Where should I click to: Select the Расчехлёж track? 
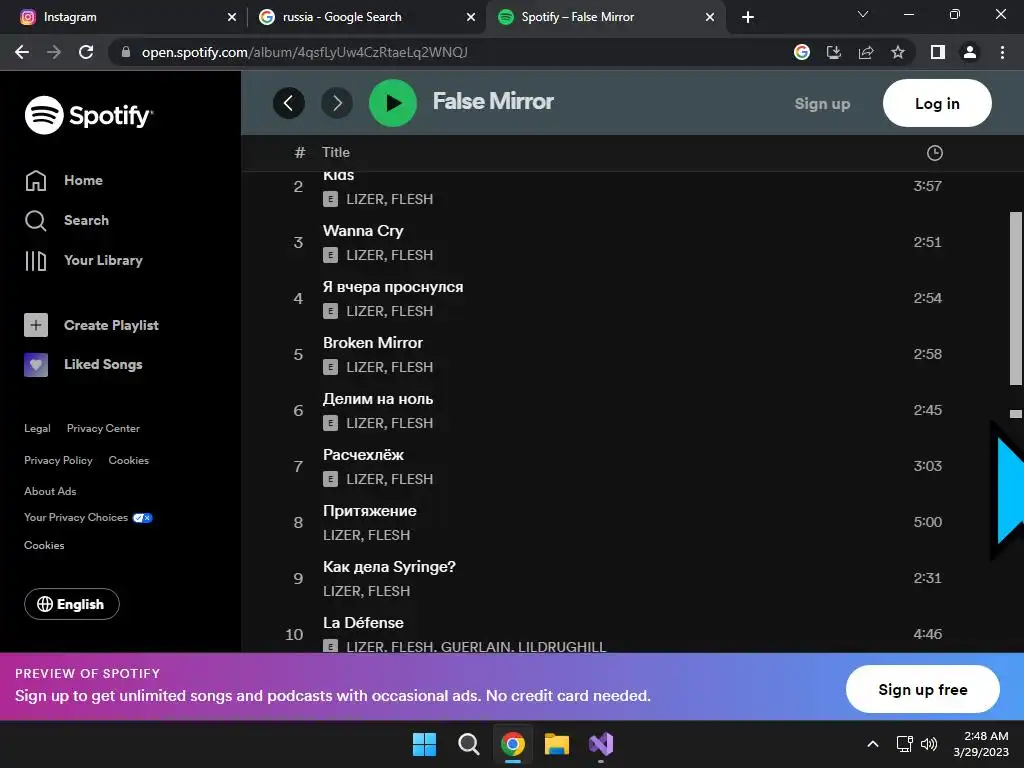[x=363, y=455]
